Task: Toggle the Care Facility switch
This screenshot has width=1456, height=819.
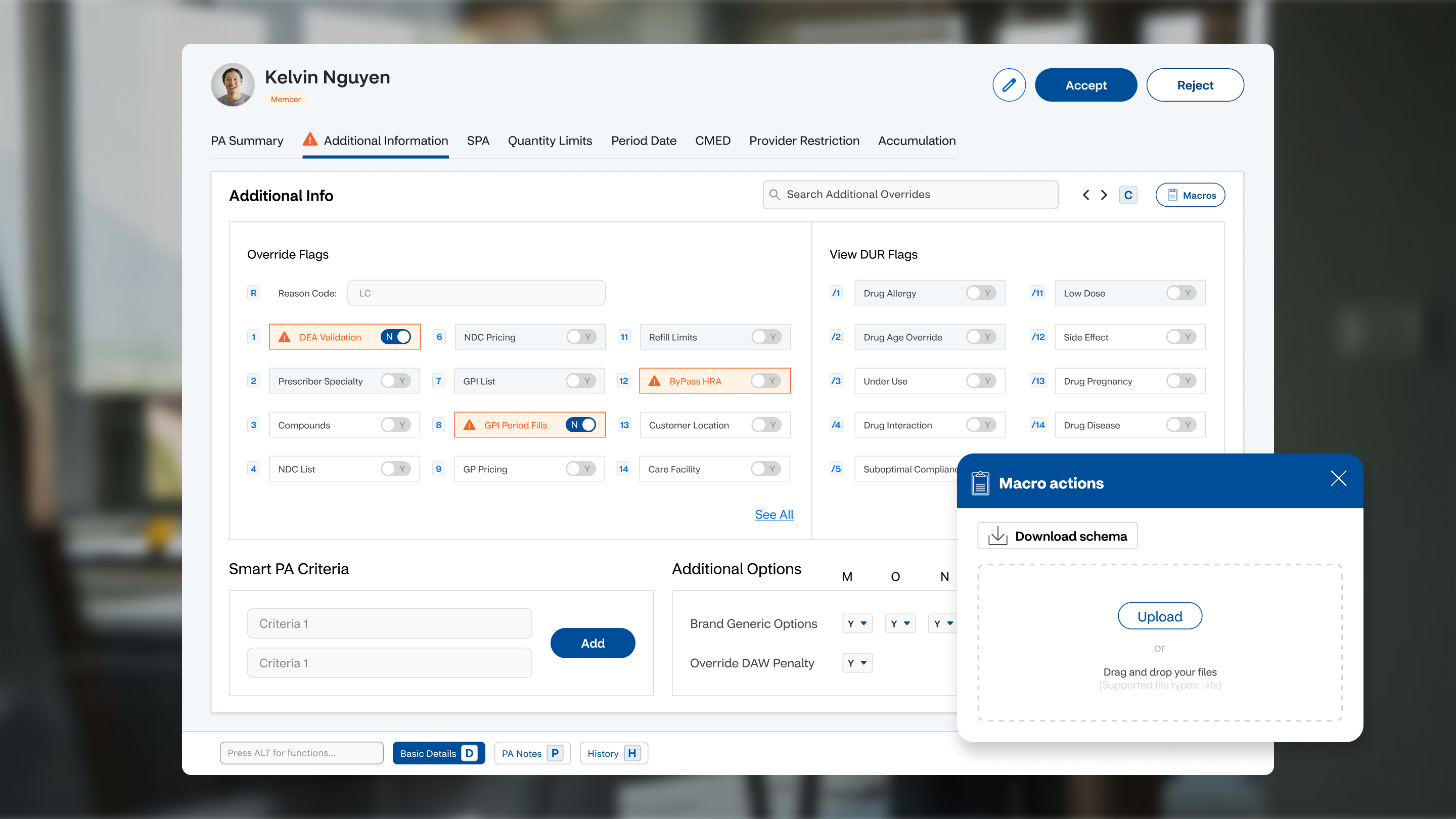Action: [x=766, y=469]
